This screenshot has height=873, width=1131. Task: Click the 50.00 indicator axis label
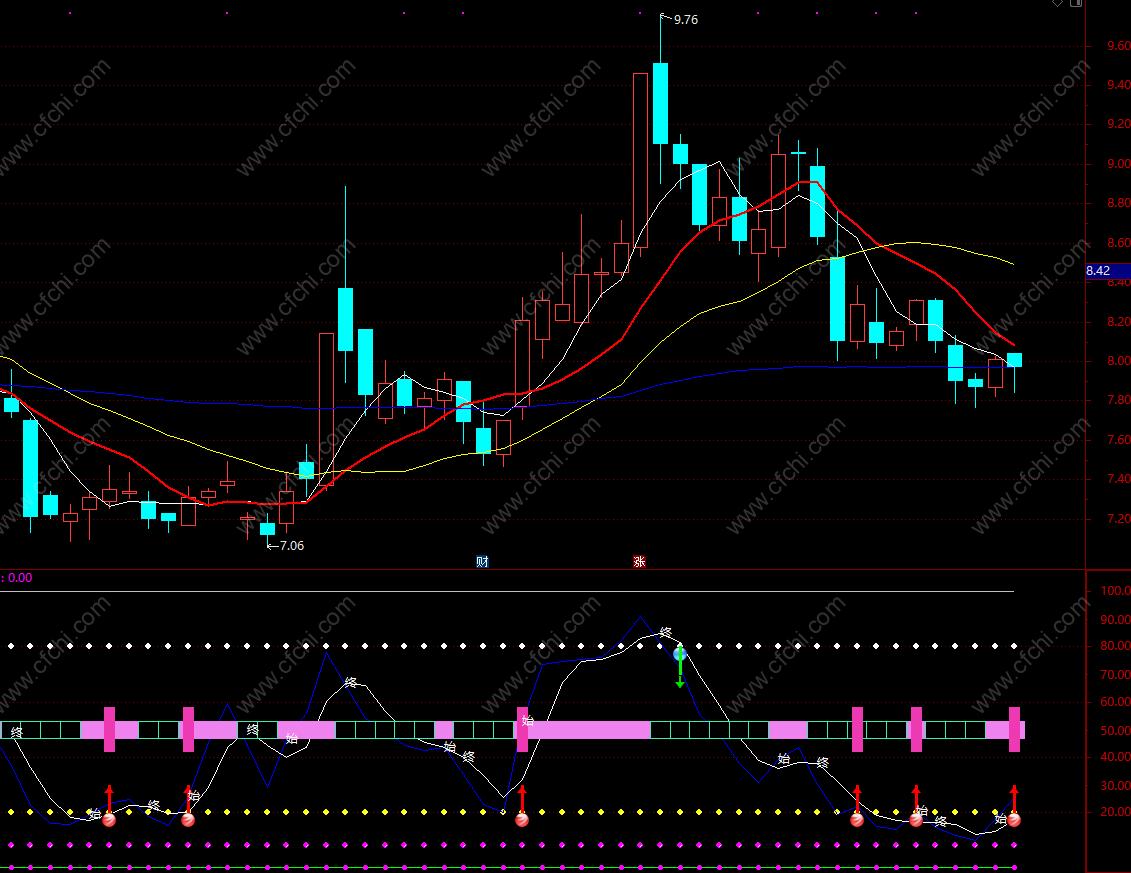1115,730
